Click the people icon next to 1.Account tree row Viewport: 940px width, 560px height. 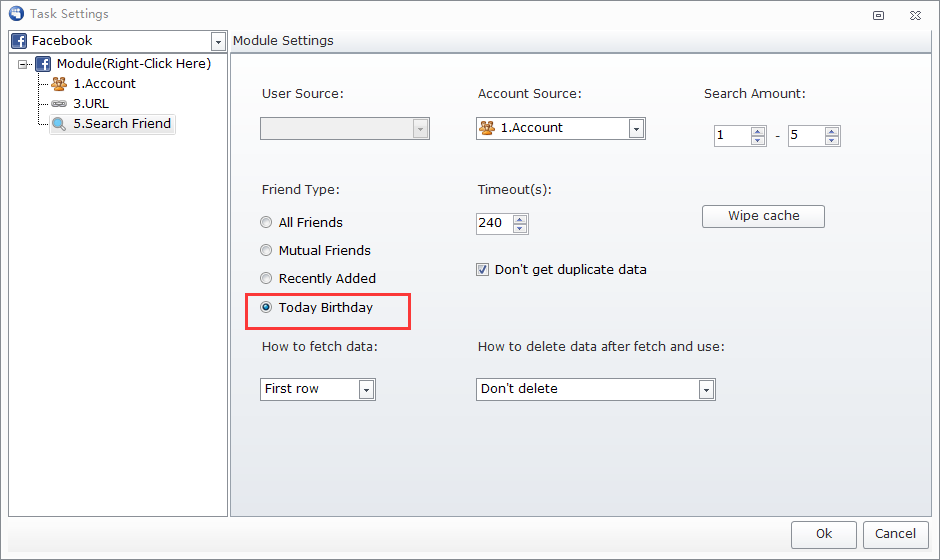pyautogui.click(x=59, y=83)
